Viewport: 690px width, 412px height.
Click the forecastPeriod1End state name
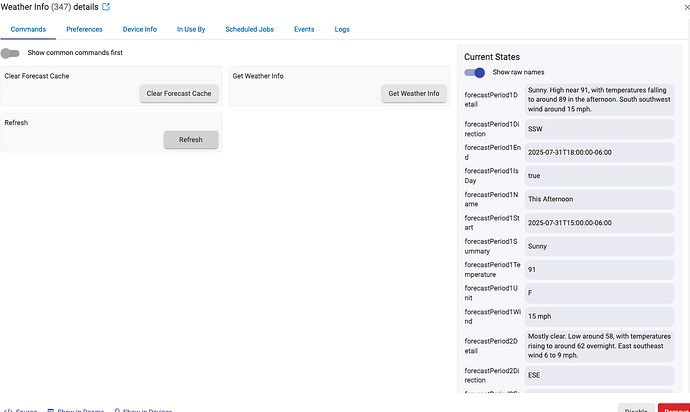(492, 152)
